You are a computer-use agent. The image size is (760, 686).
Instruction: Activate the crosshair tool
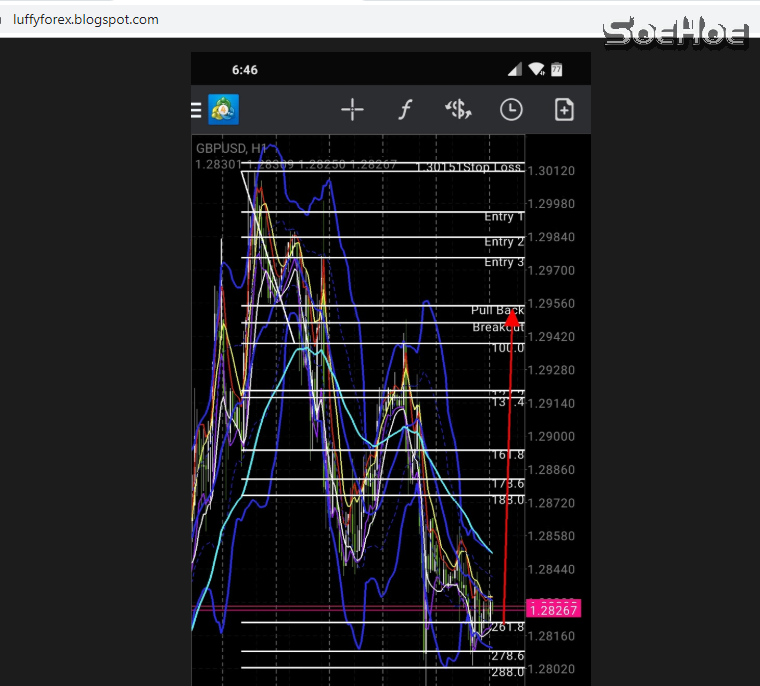(352, 110)
